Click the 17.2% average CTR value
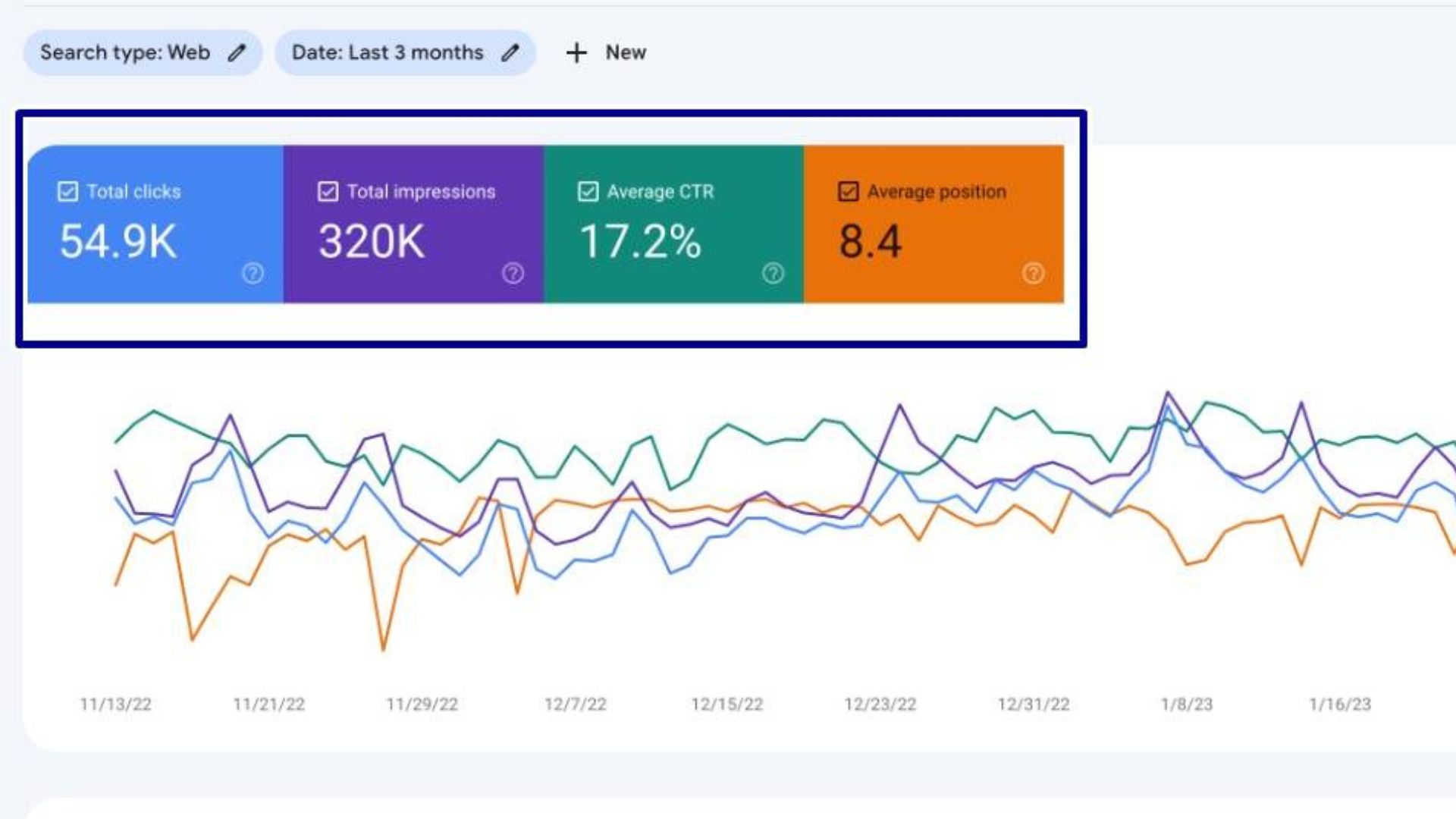The width and height of the screenshot is (1456, 819). tap(640, 242)
